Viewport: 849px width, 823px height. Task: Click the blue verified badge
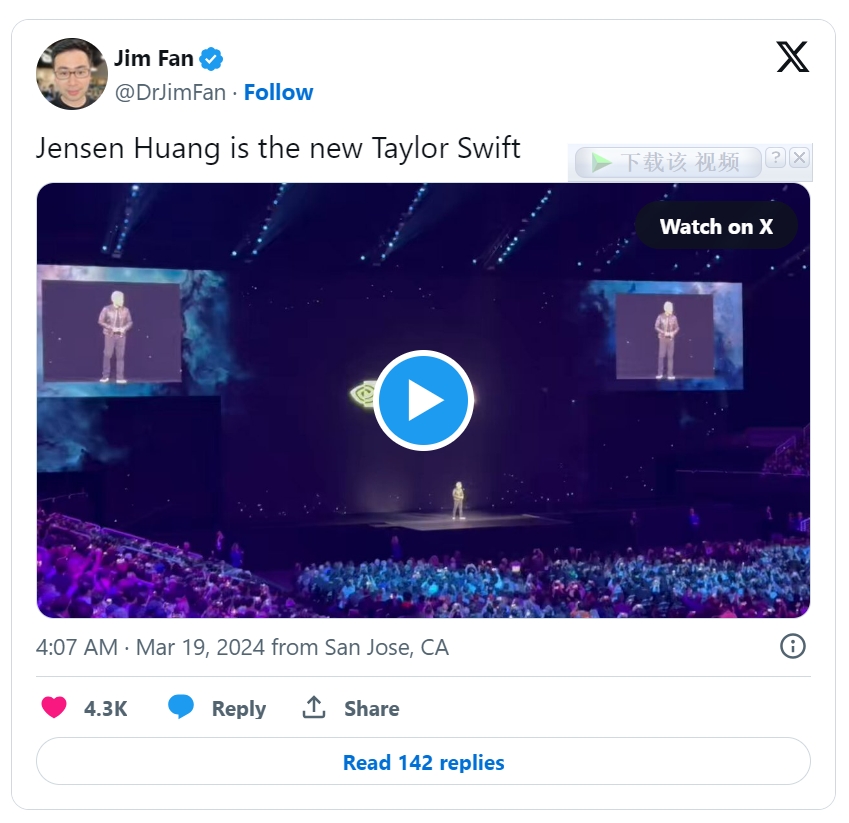(211, 59)
